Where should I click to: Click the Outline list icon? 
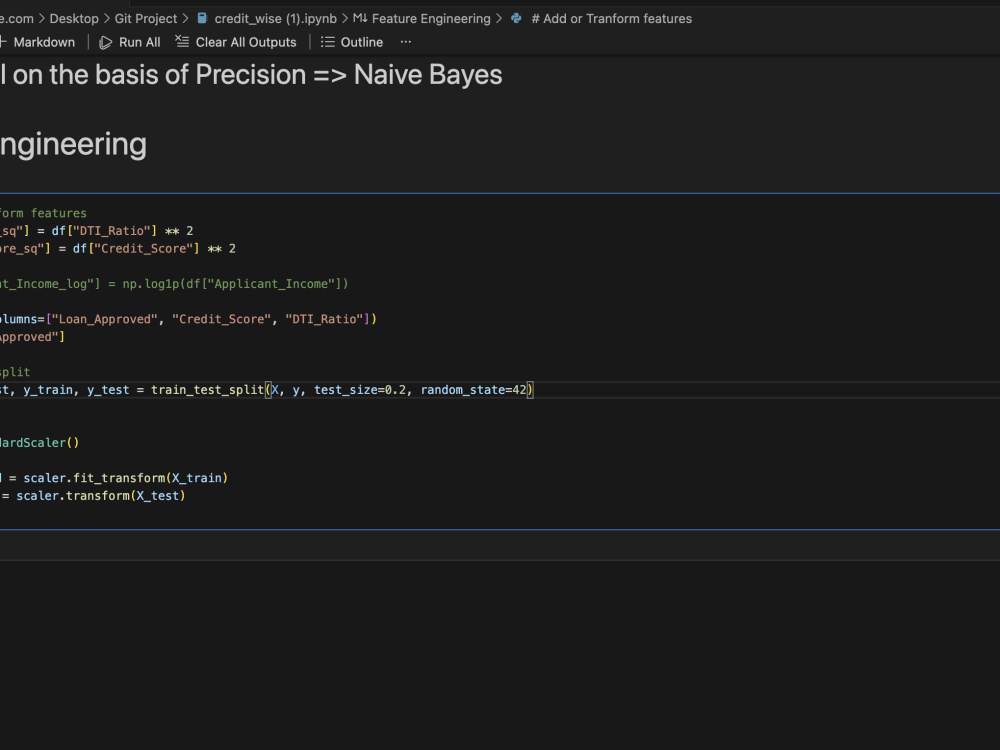[327, 42]
